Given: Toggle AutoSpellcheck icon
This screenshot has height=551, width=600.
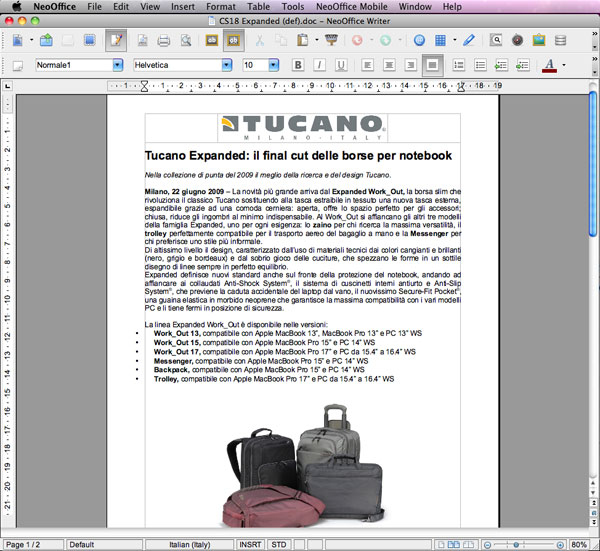Looking at the screenshot, I should coord(233,40).
